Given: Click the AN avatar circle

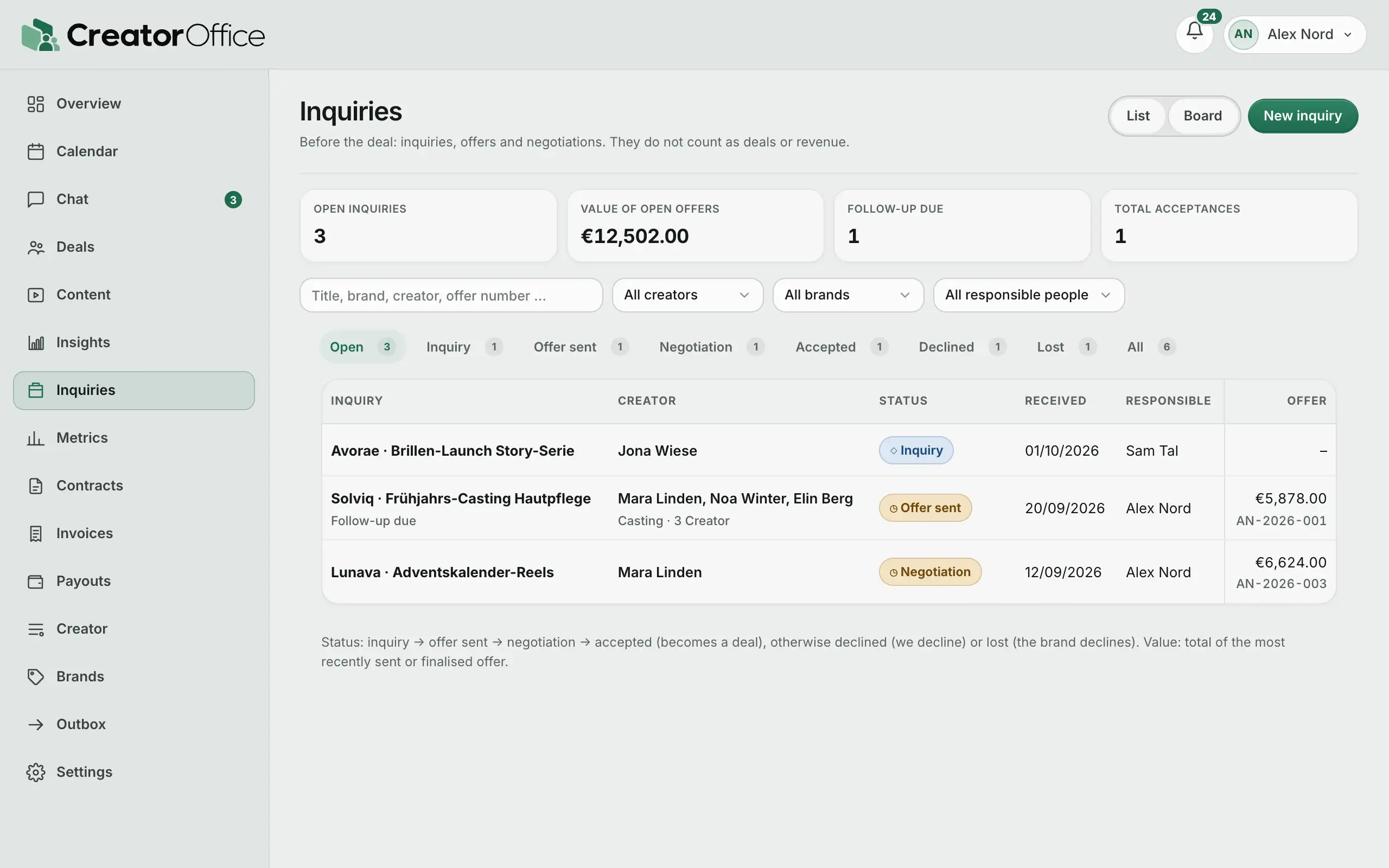Looking at the screenshot, I should (1243, 34).
